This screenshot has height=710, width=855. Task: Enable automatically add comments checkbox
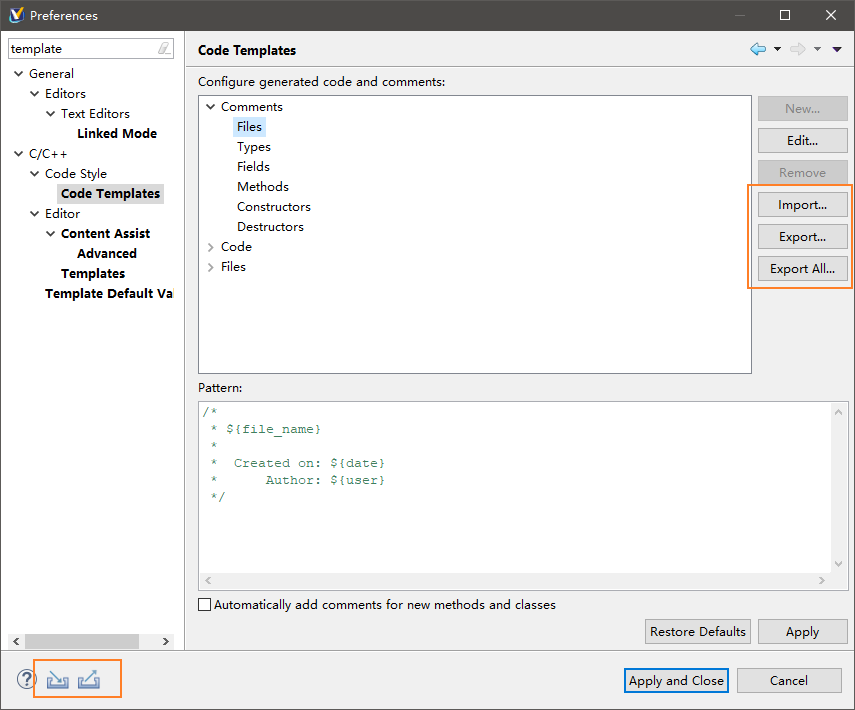click(x=204, y=605)
